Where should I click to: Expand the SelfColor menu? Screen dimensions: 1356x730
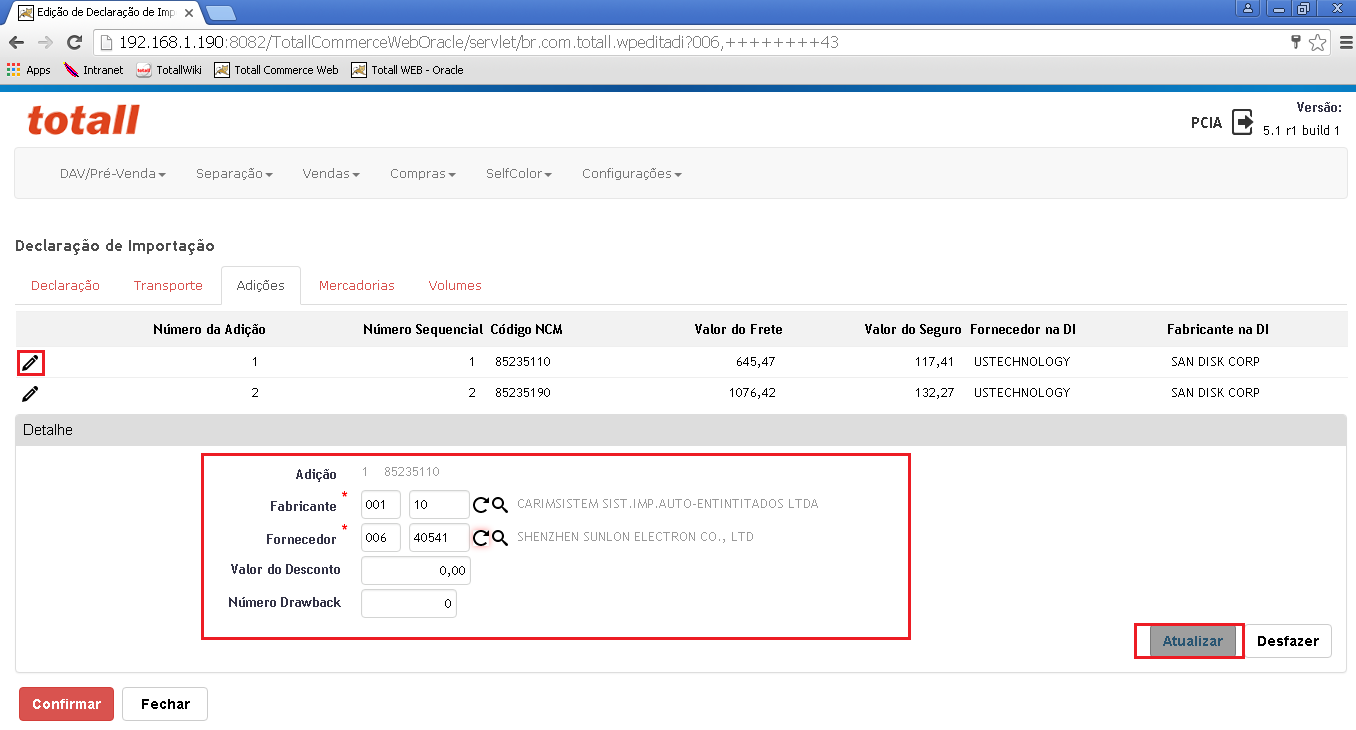click(520, 174)
